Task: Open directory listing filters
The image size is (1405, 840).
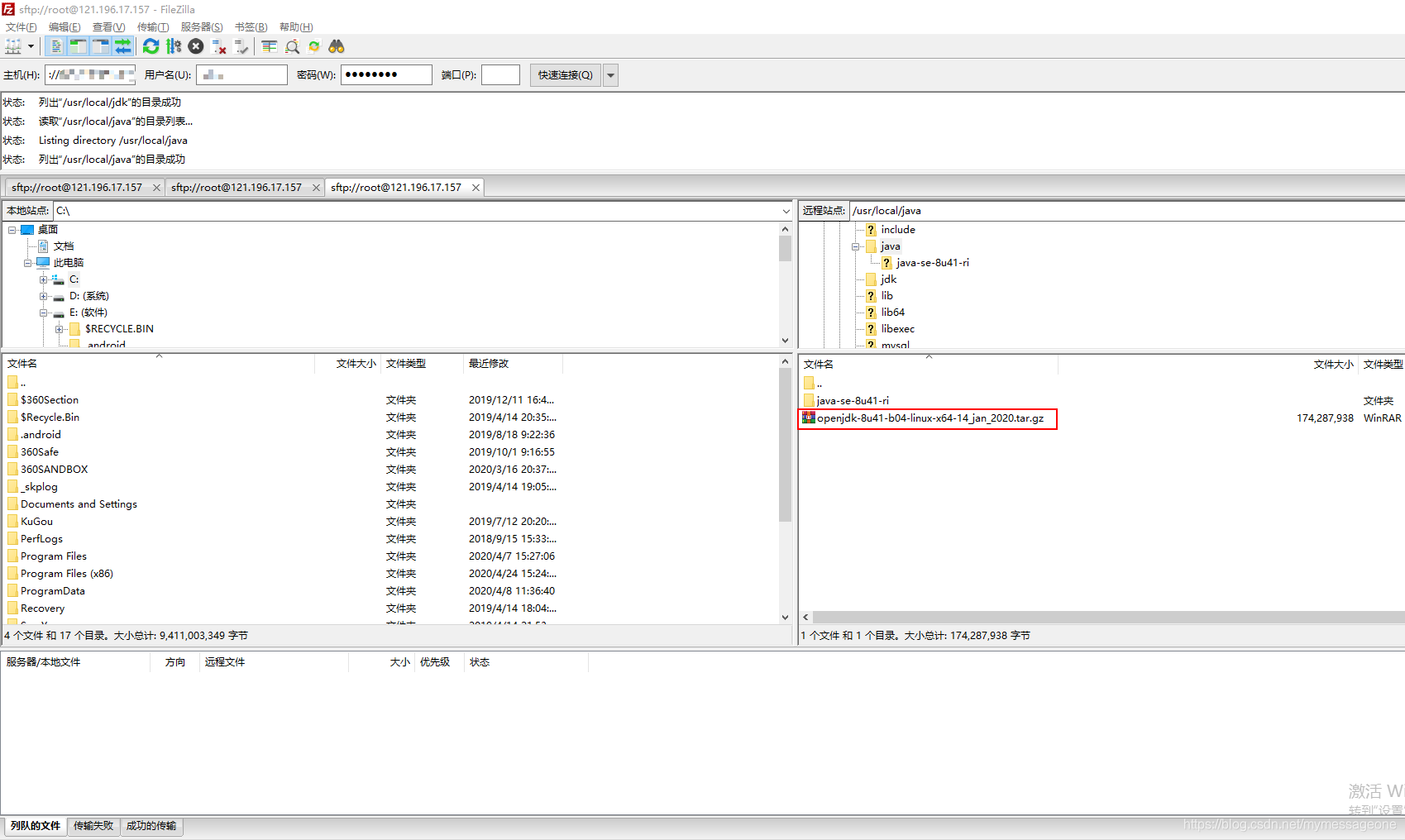Action: [x=268, y=46]
